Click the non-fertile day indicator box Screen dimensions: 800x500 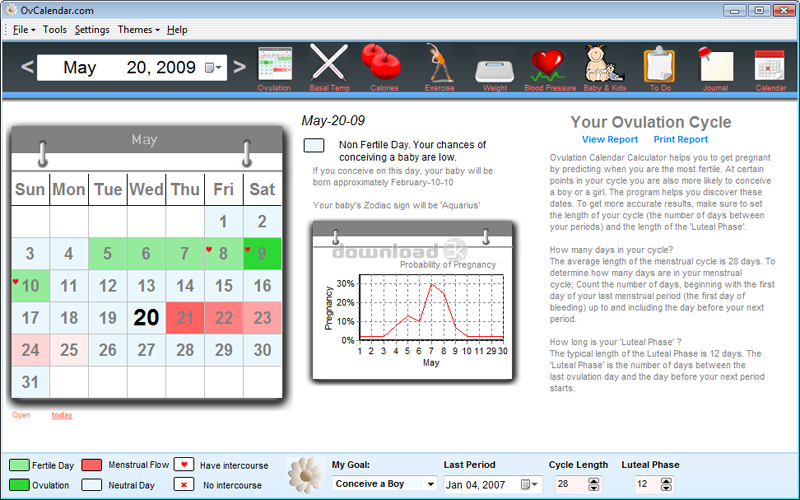click(x=314, y=145)
